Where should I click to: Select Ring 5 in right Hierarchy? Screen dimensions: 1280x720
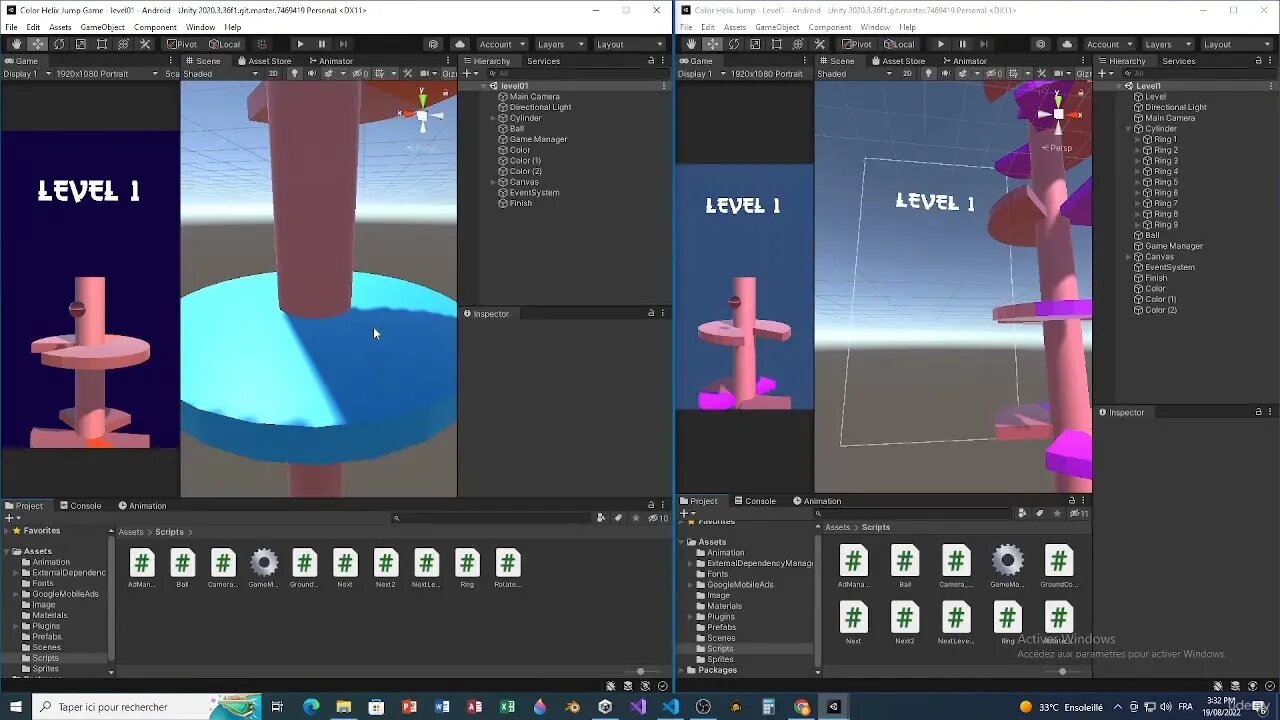1165,182
